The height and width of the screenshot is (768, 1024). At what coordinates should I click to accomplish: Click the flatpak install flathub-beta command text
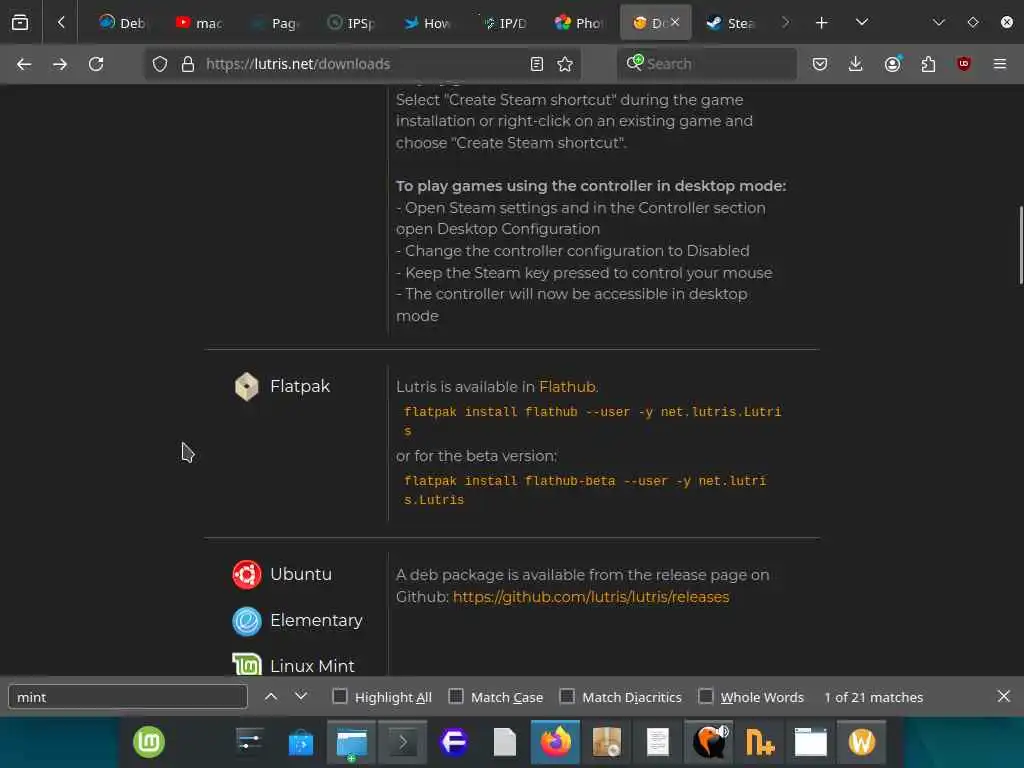coord(585,490)
